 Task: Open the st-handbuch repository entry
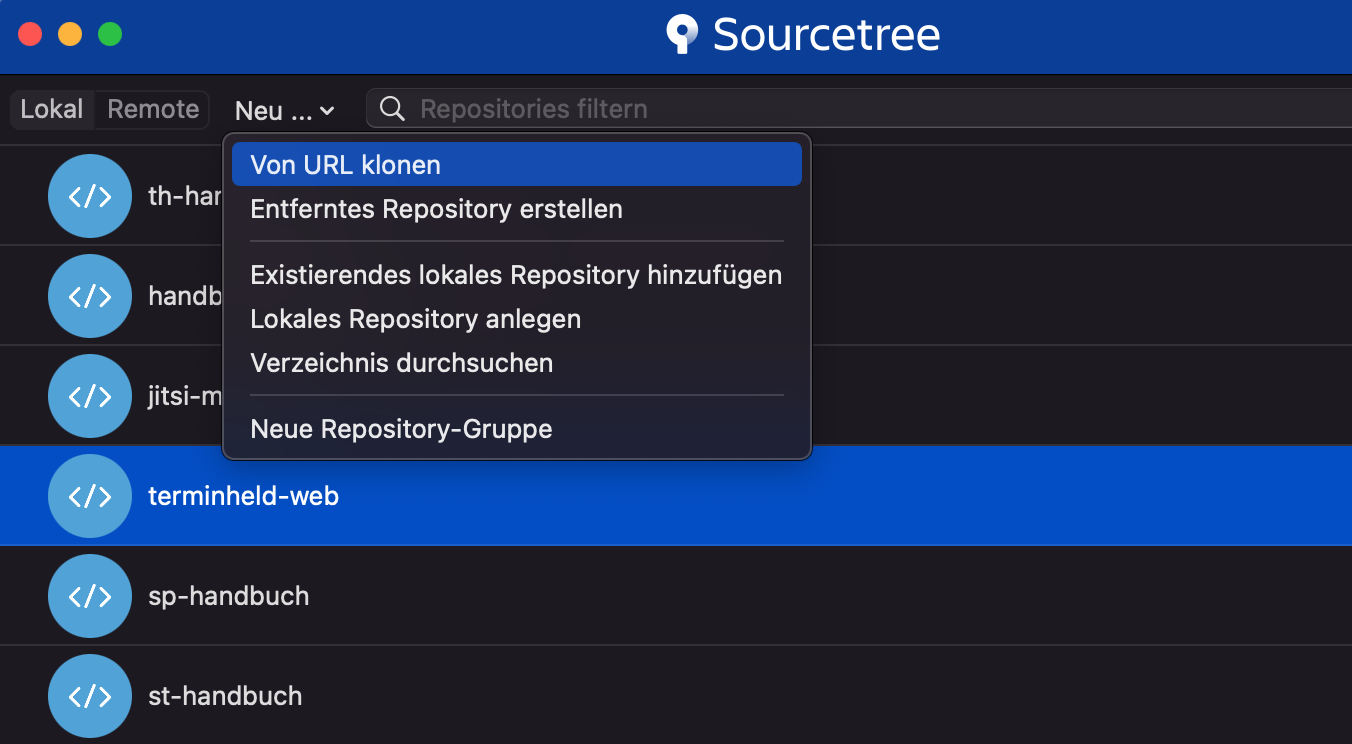(x=225, y=695)
